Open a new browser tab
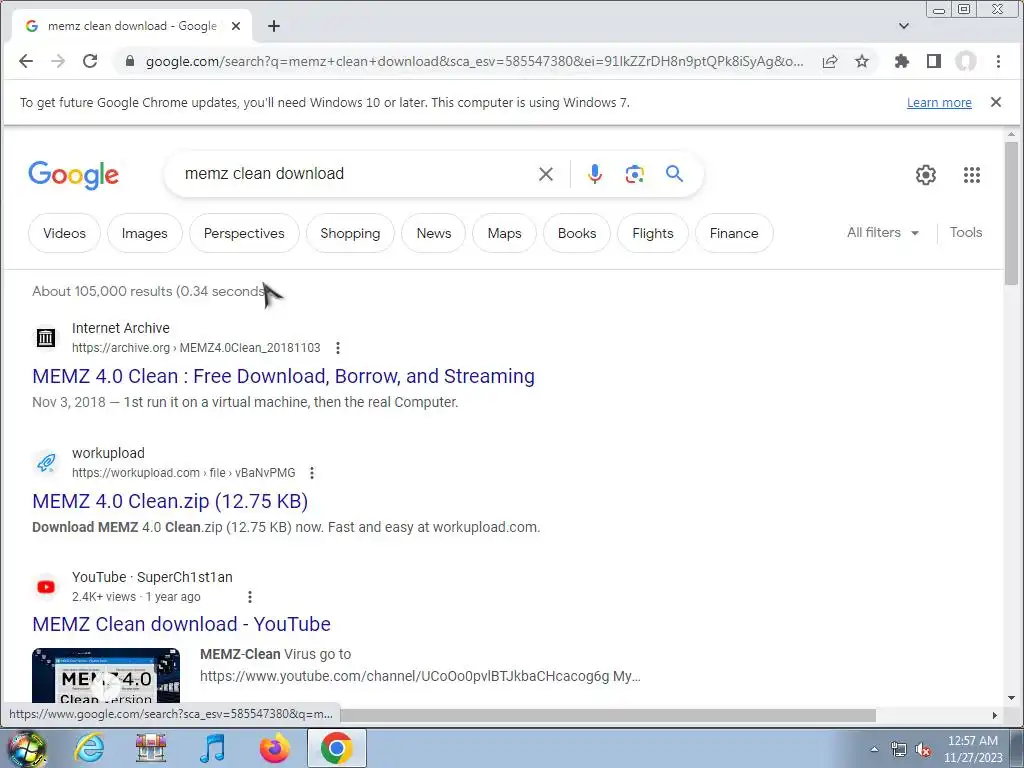Screen dimensions: 1024x768 pos(274,26)
